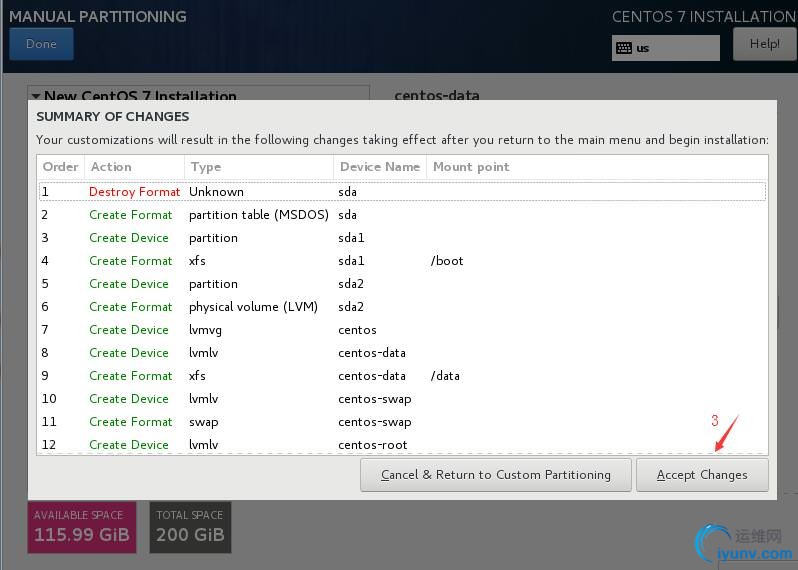Select row 8 lvmlv centos-data
The image size is (798, 570).
[402, 353]
